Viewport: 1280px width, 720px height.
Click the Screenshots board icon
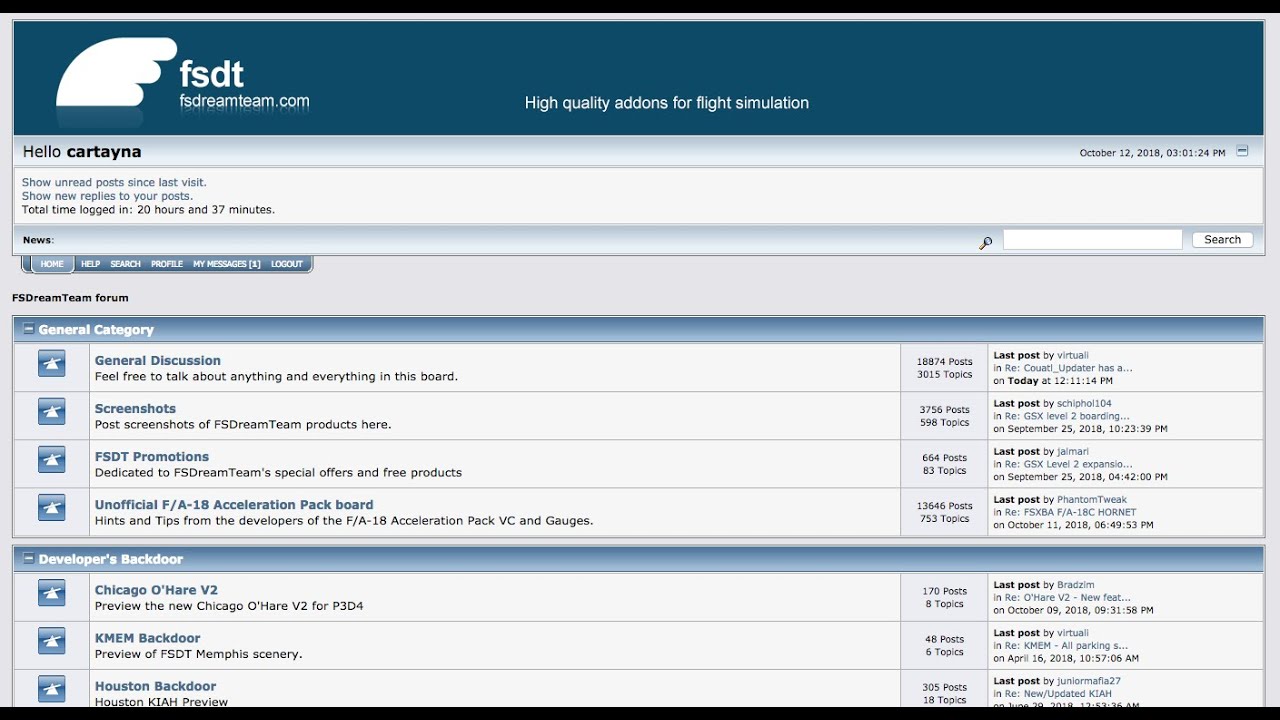click(51, 412)
